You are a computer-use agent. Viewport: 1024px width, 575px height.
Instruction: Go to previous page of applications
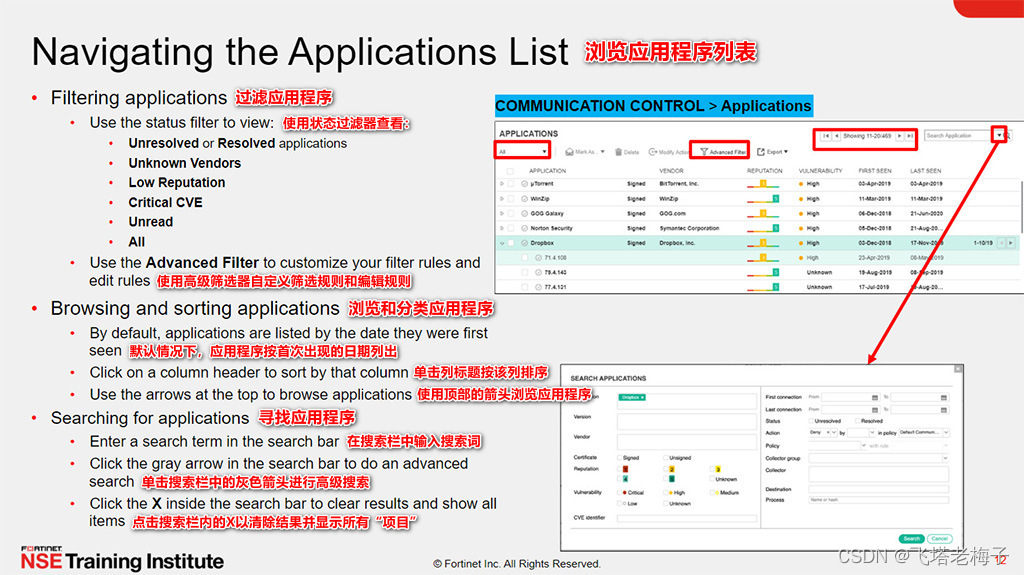(x=837, y=136)
